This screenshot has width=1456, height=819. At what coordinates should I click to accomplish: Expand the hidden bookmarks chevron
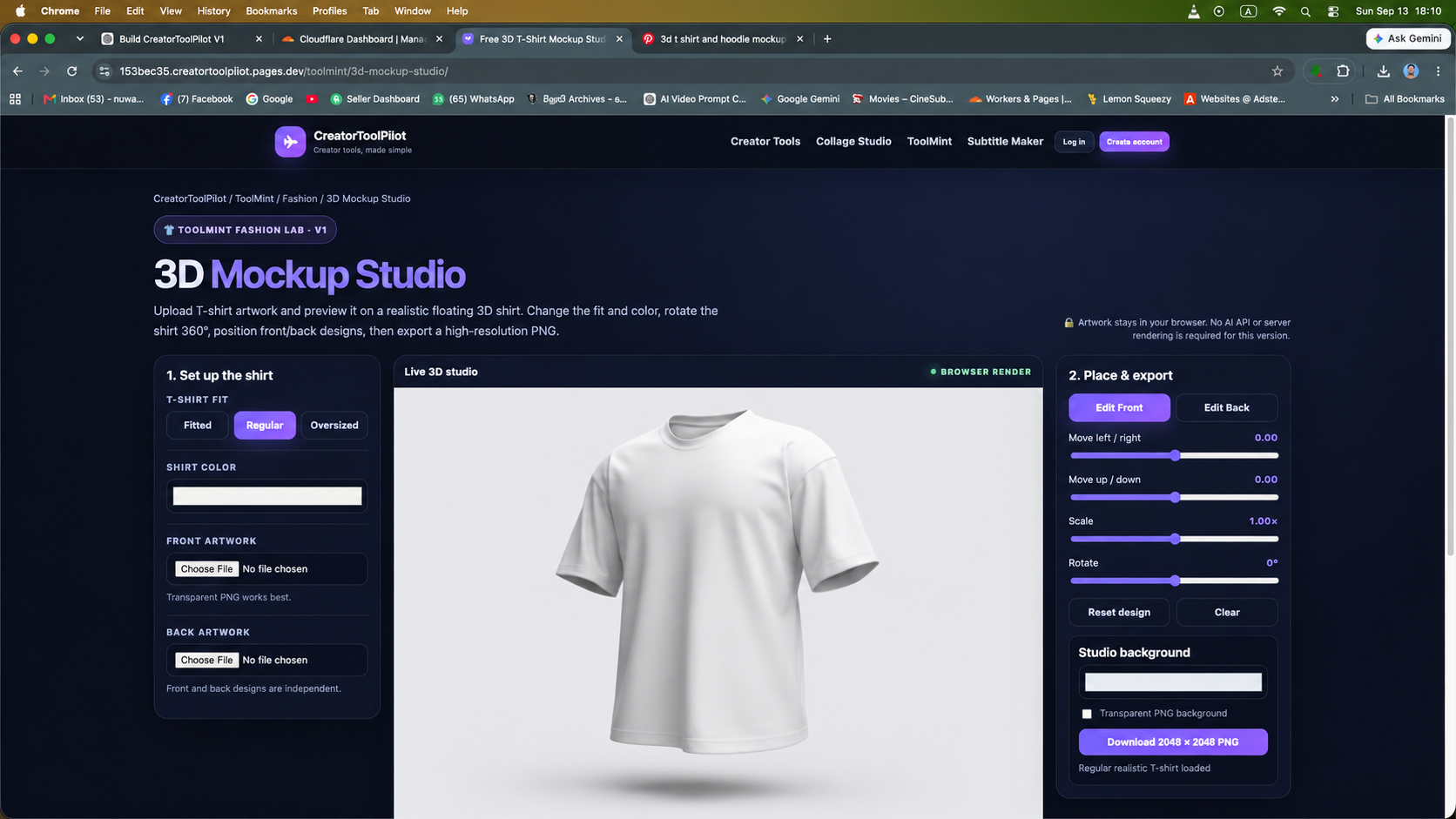pyautogui.click(x=1335, y=99)
